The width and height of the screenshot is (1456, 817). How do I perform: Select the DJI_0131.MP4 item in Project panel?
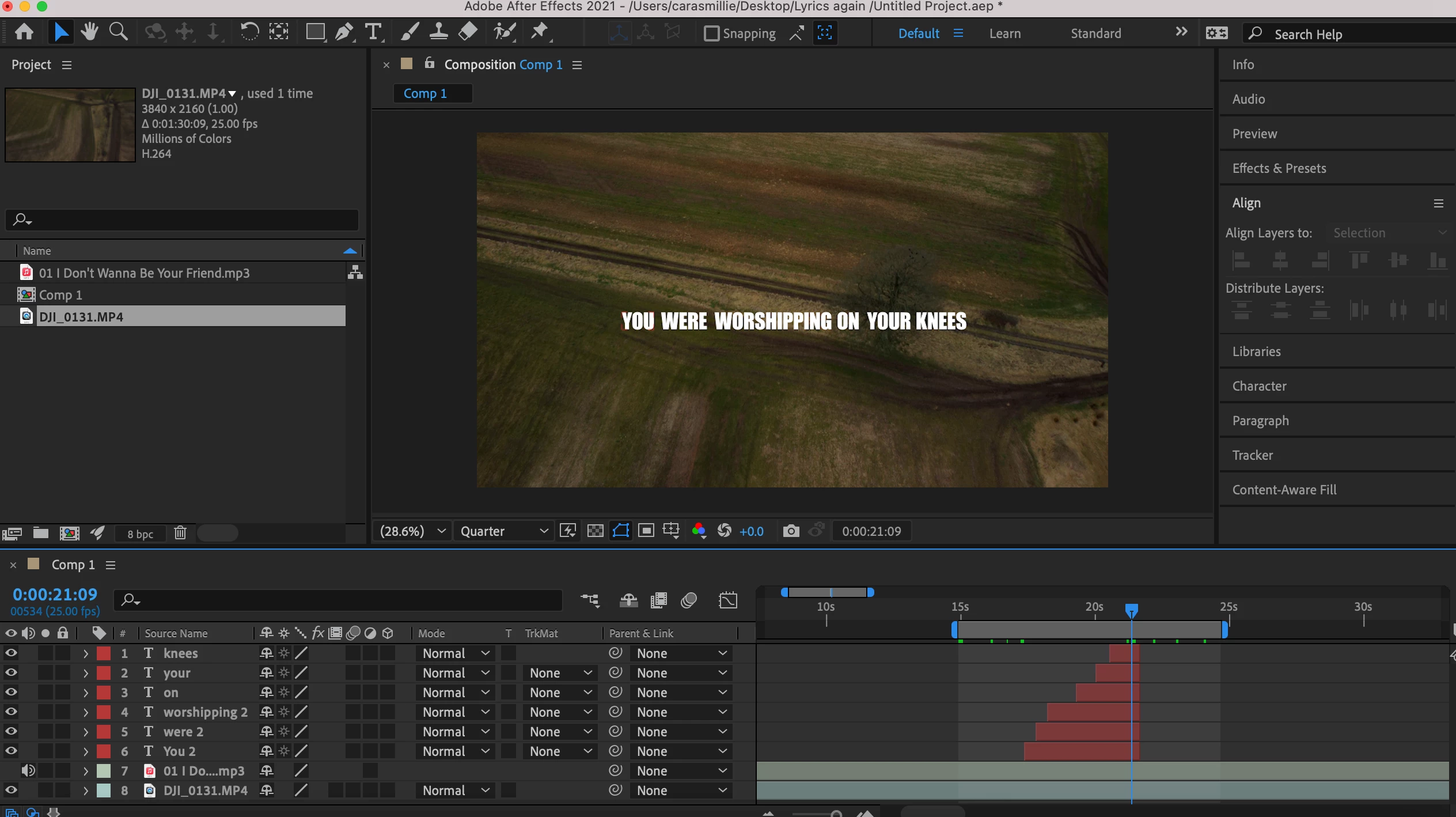[81, 316]
